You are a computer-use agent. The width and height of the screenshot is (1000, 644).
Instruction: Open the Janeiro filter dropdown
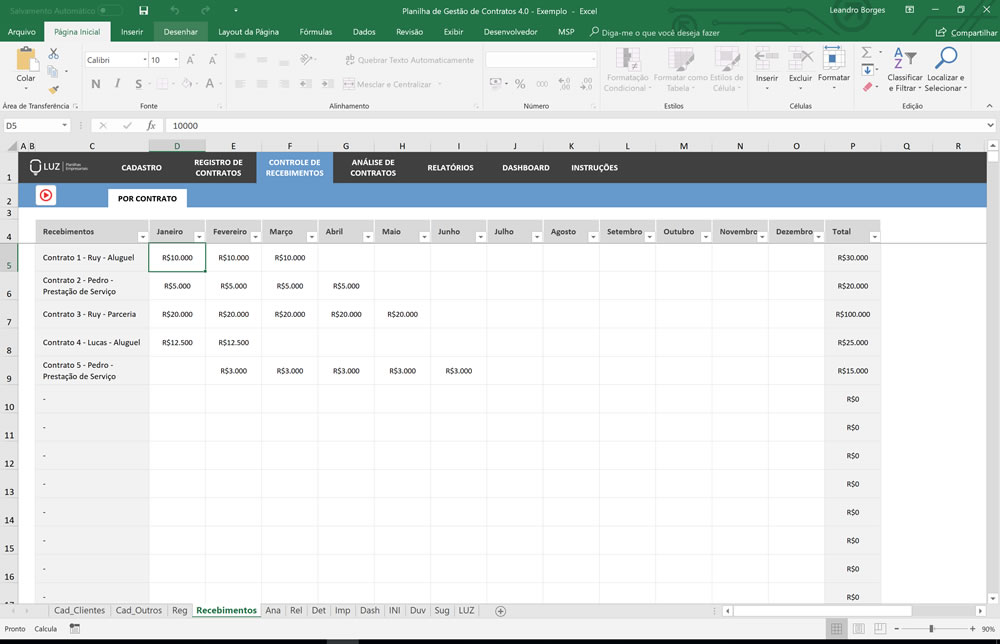click(199, 237)
